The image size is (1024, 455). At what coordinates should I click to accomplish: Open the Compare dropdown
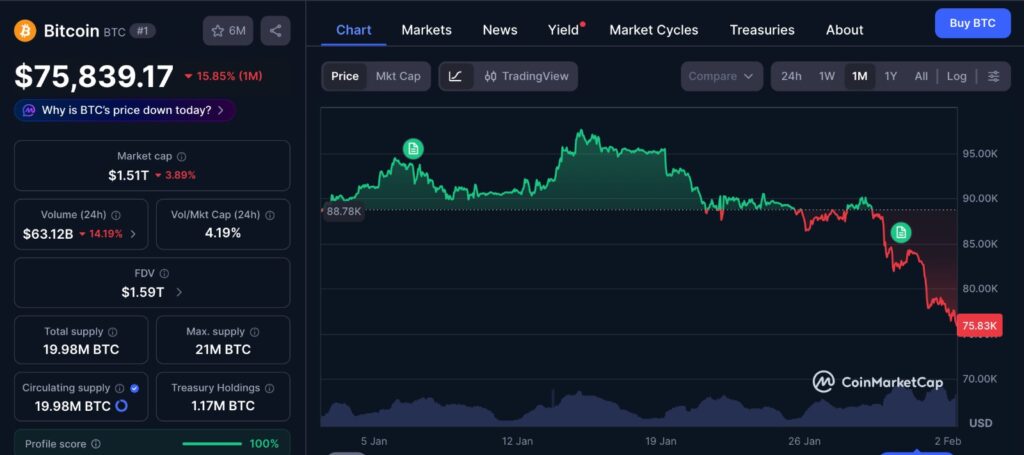[x=722, y=76]
